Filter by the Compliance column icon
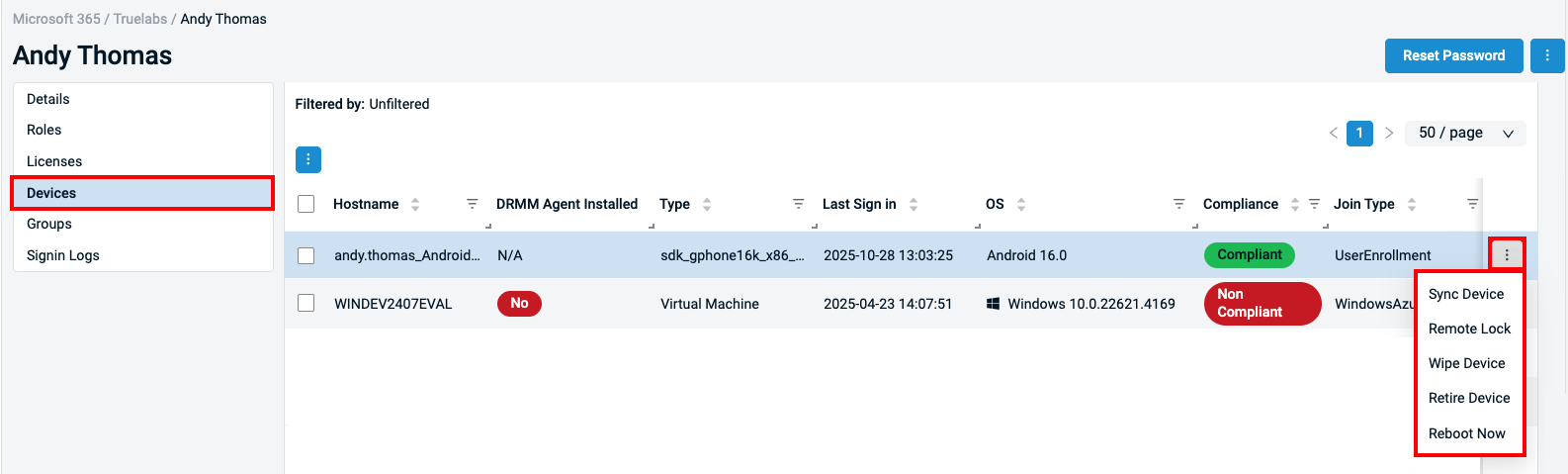Viewport: 1568px width, 474px height. [1315, 204]
